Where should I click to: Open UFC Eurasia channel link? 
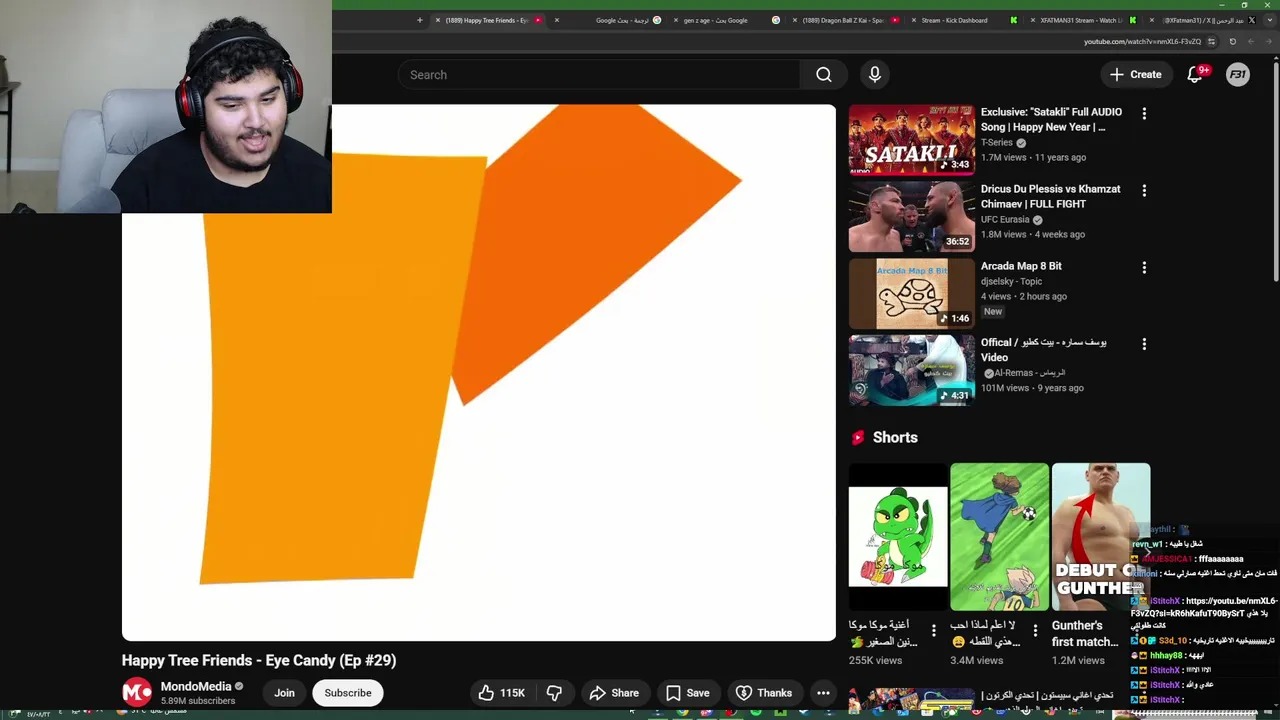click(1005, 220)
